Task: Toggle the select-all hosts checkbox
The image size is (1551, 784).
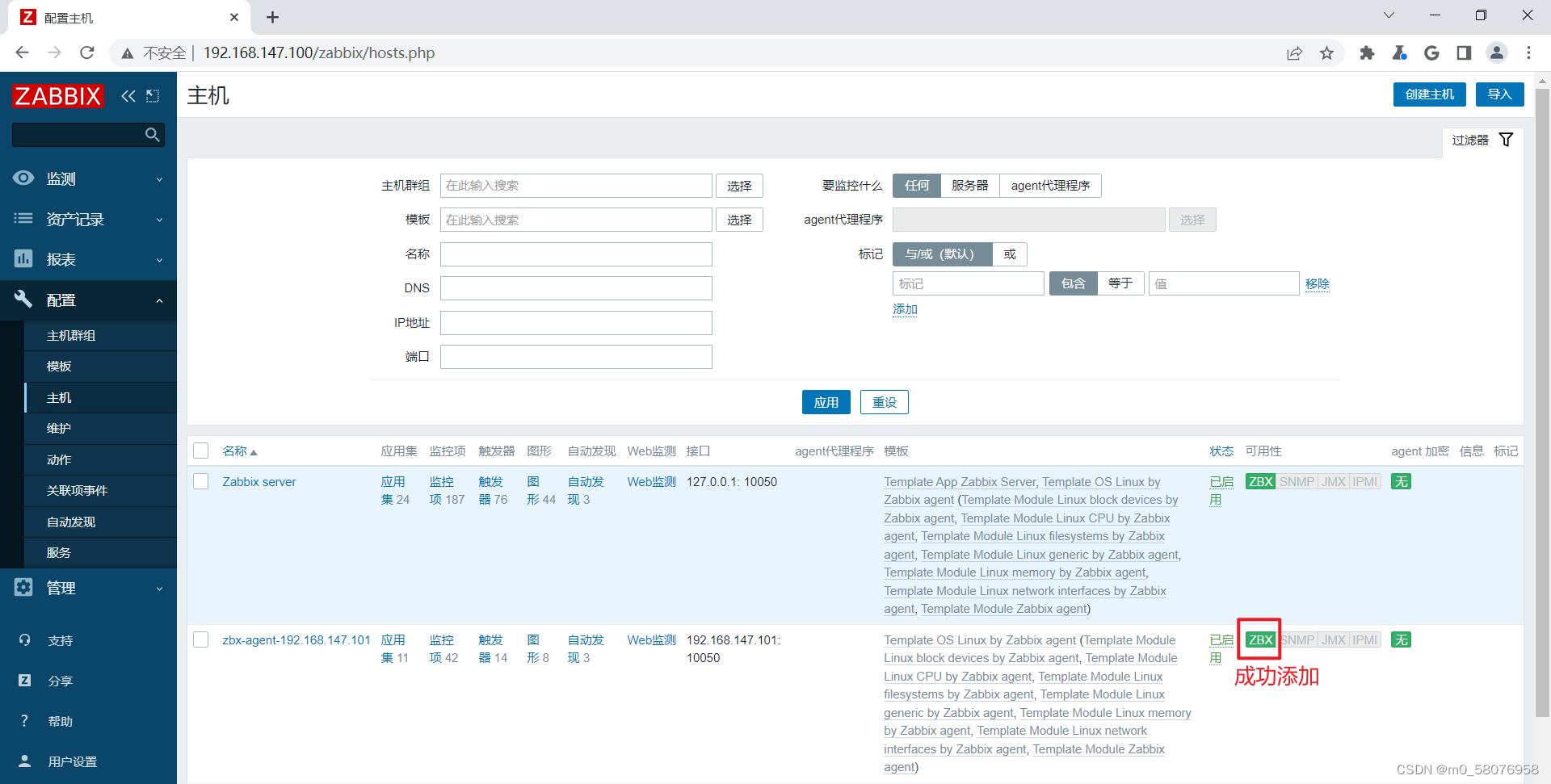Action: tap(201, 451)
